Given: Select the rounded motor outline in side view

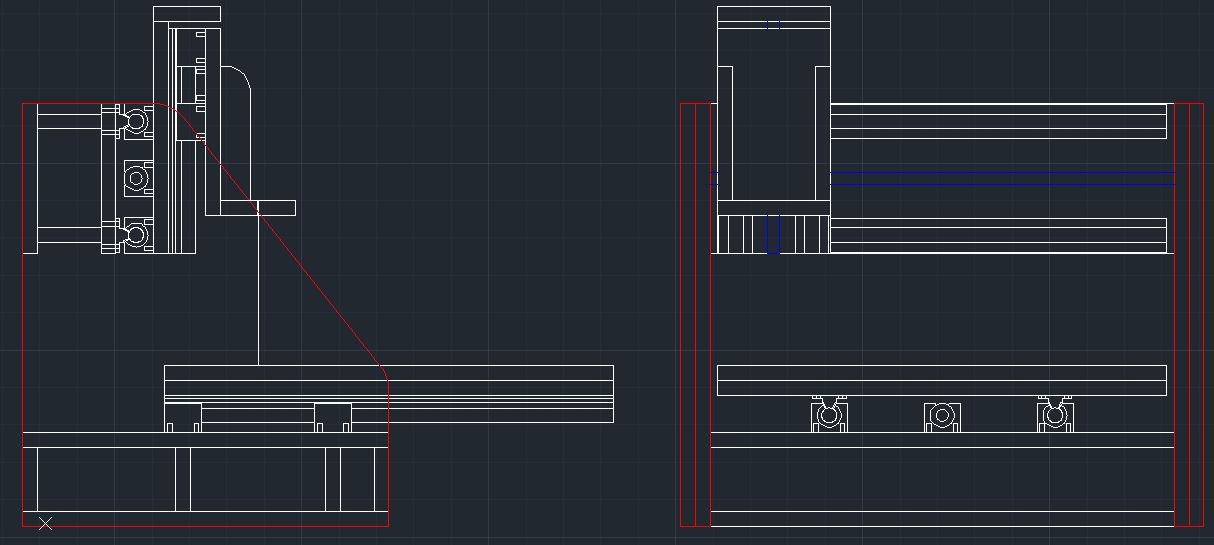Looking at the screenshot, I should 236,133.
